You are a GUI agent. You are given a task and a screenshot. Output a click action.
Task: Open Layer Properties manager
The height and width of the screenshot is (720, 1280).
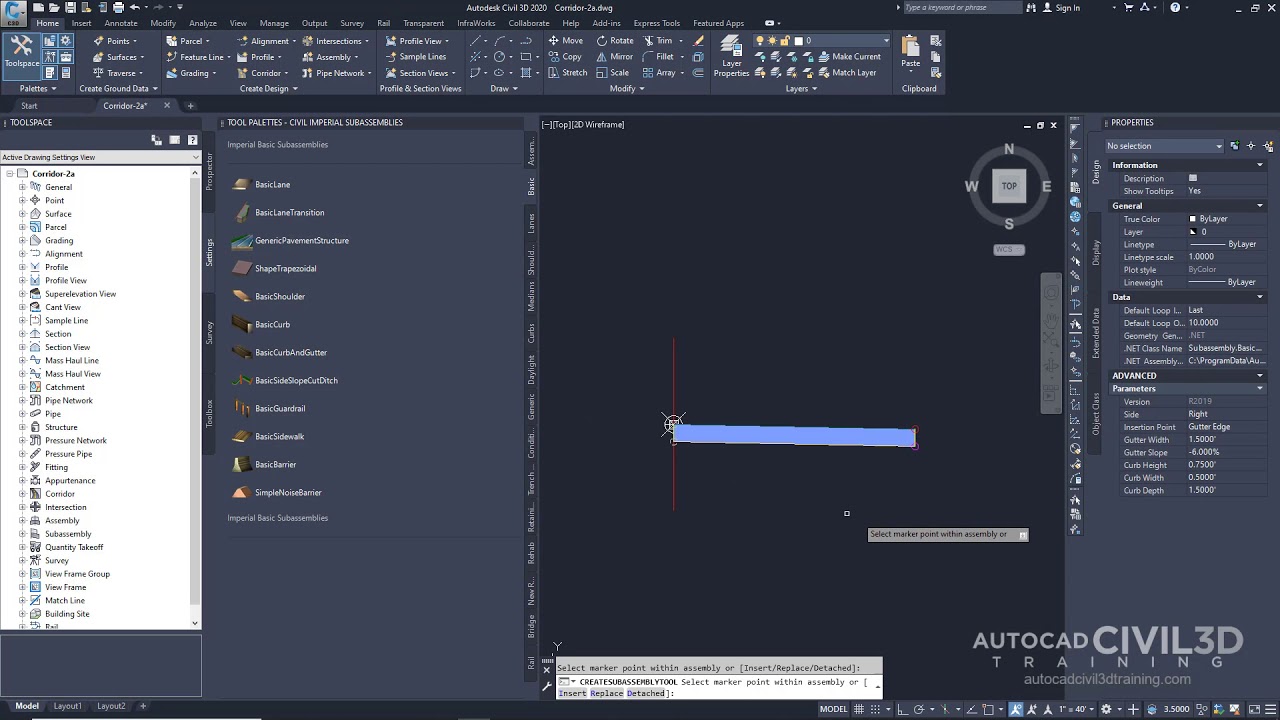[731, 56]
